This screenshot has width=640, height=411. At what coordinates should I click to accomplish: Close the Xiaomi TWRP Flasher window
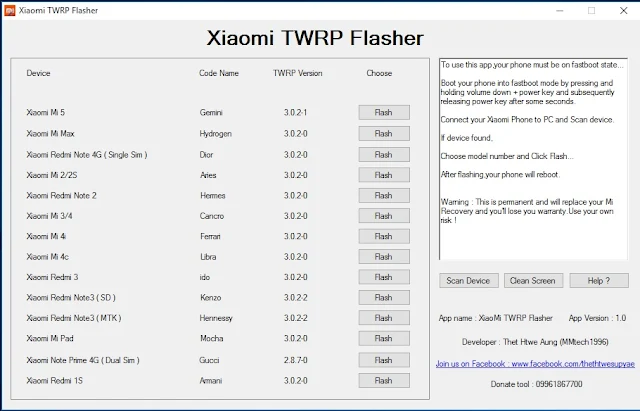[624, 11]
